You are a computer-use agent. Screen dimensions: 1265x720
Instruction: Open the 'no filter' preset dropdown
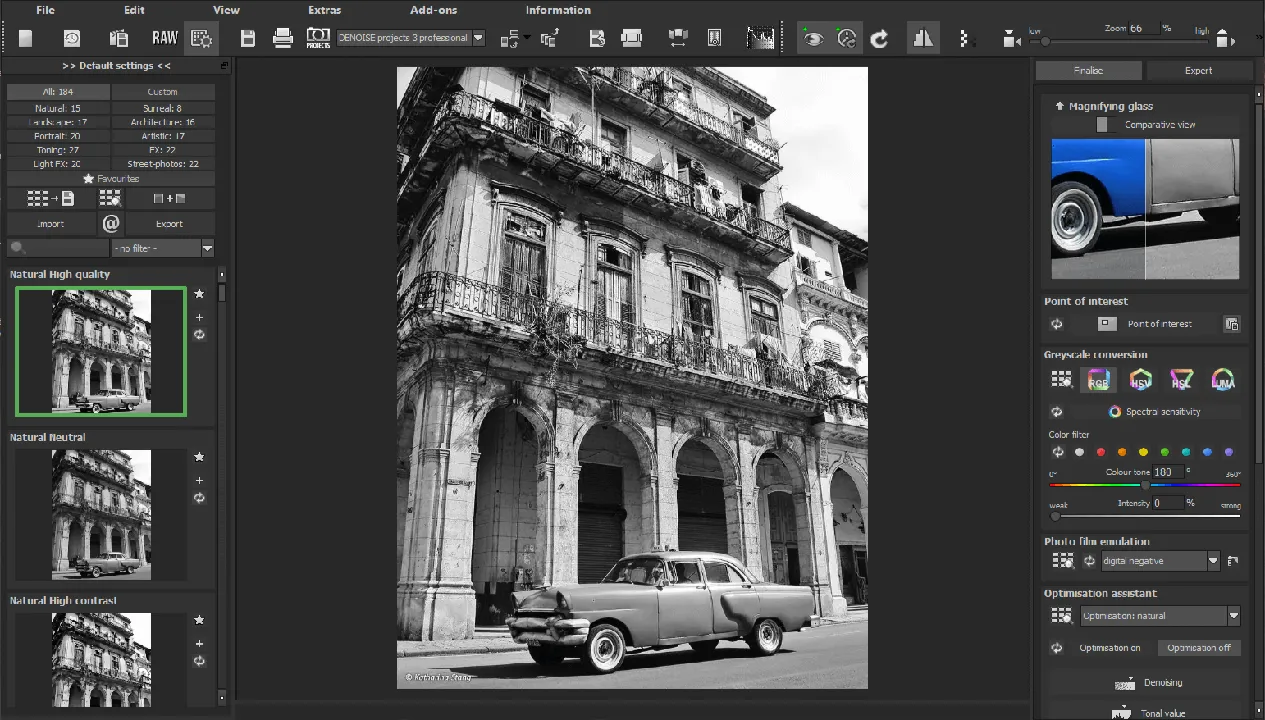pos(163,248)
